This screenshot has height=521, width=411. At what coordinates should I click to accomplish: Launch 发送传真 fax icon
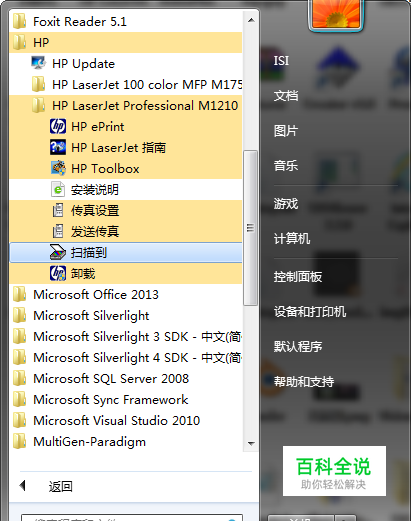58,231
